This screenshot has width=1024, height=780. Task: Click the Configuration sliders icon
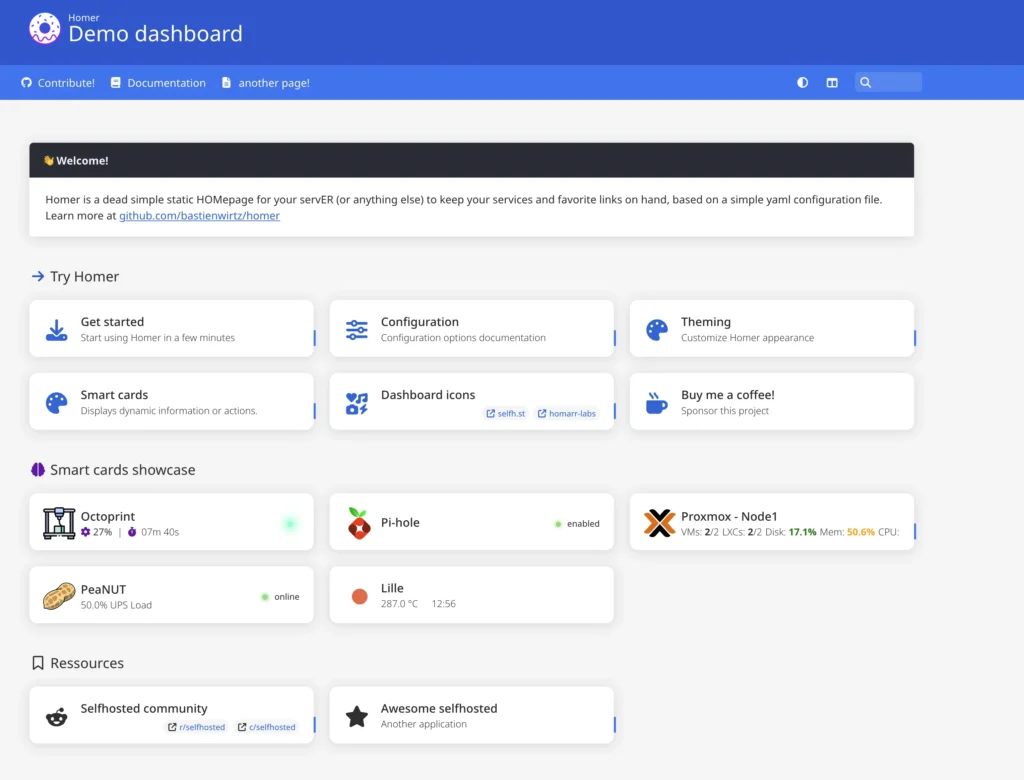pyautogui.click(x=357, y=330)
